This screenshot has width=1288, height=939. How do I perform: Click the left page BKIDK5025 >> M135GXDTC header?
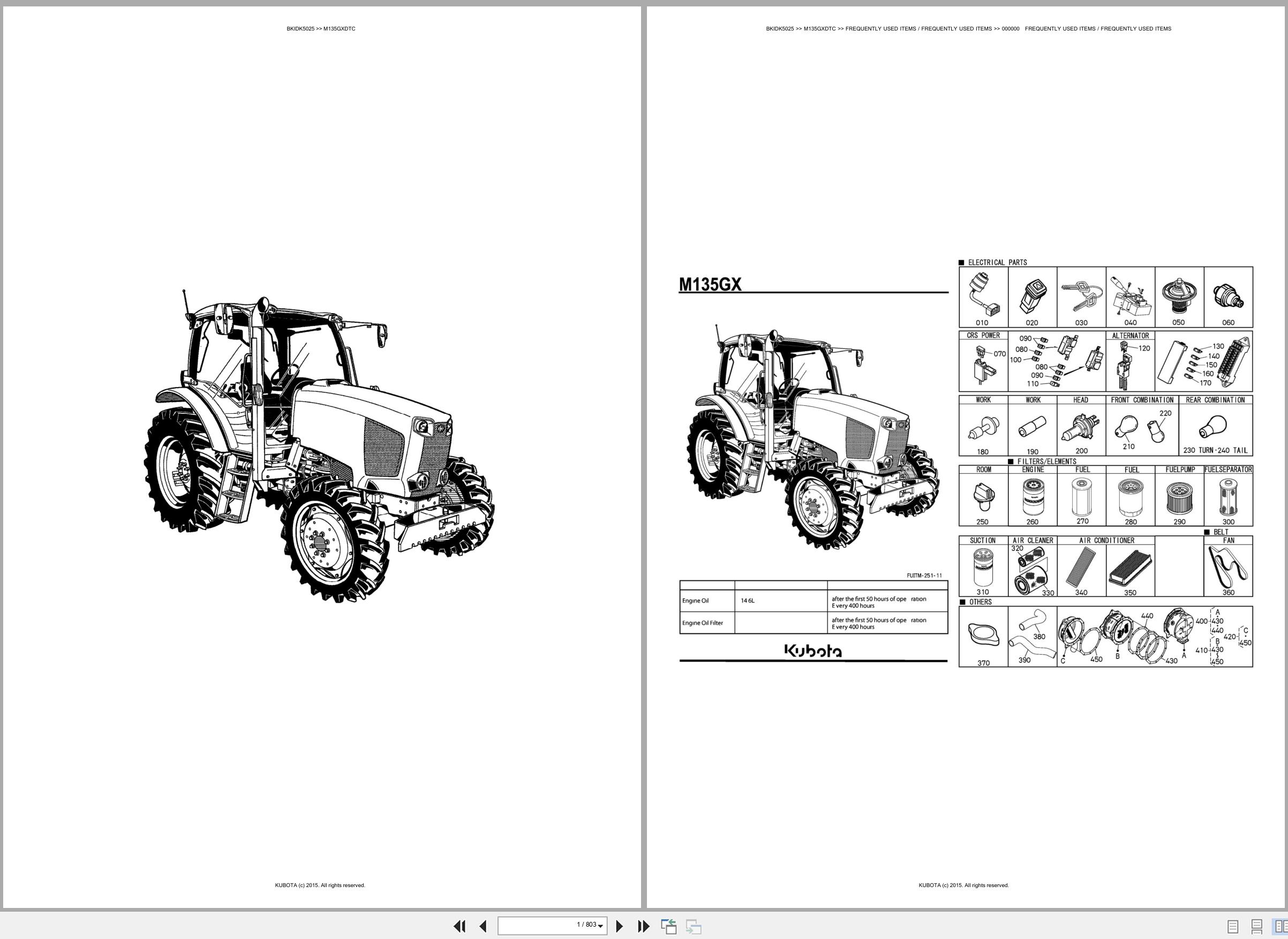(x=321, y=28)
